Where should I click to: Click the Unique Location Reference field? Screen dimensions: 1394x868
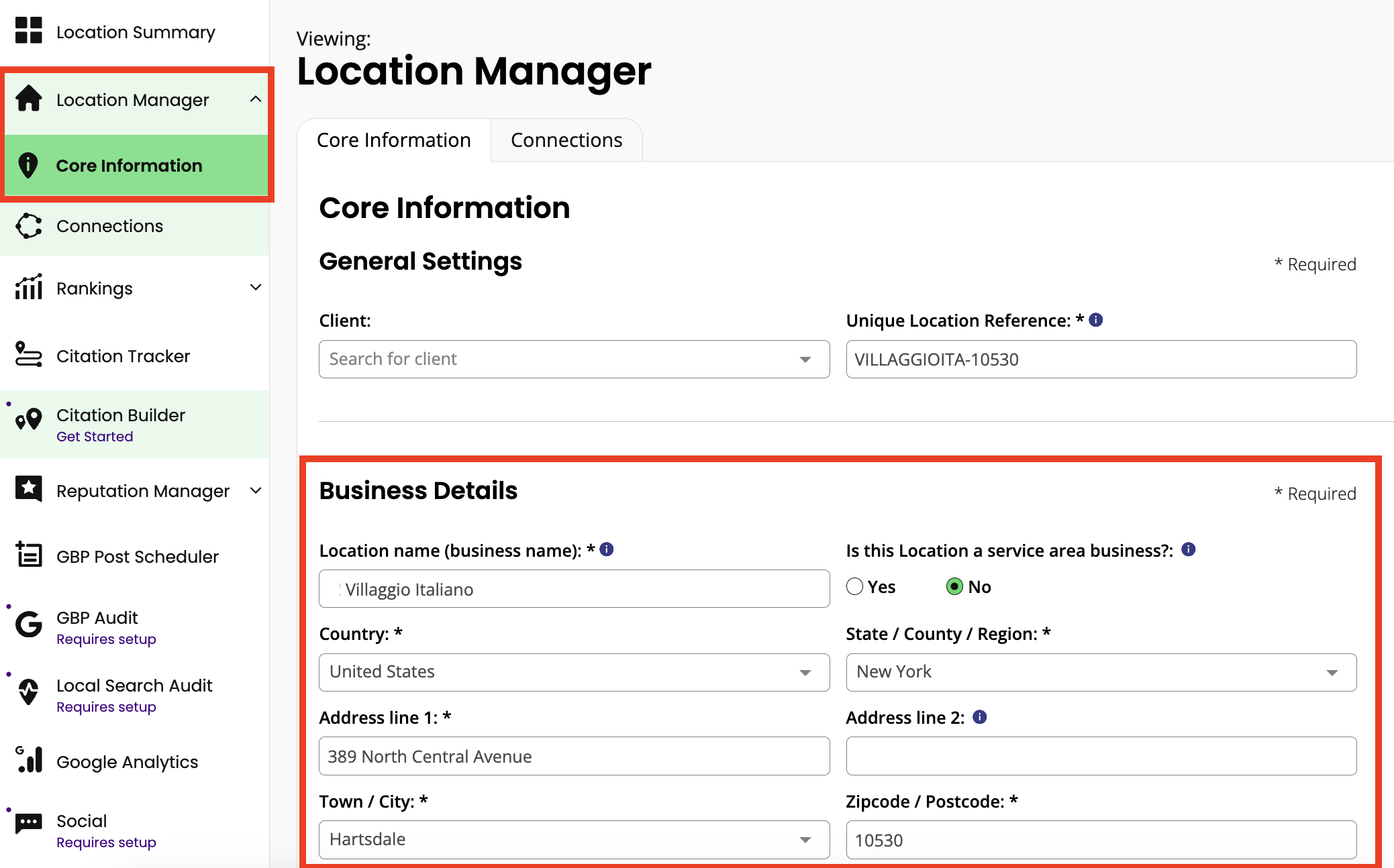(x=1101, y=360)
